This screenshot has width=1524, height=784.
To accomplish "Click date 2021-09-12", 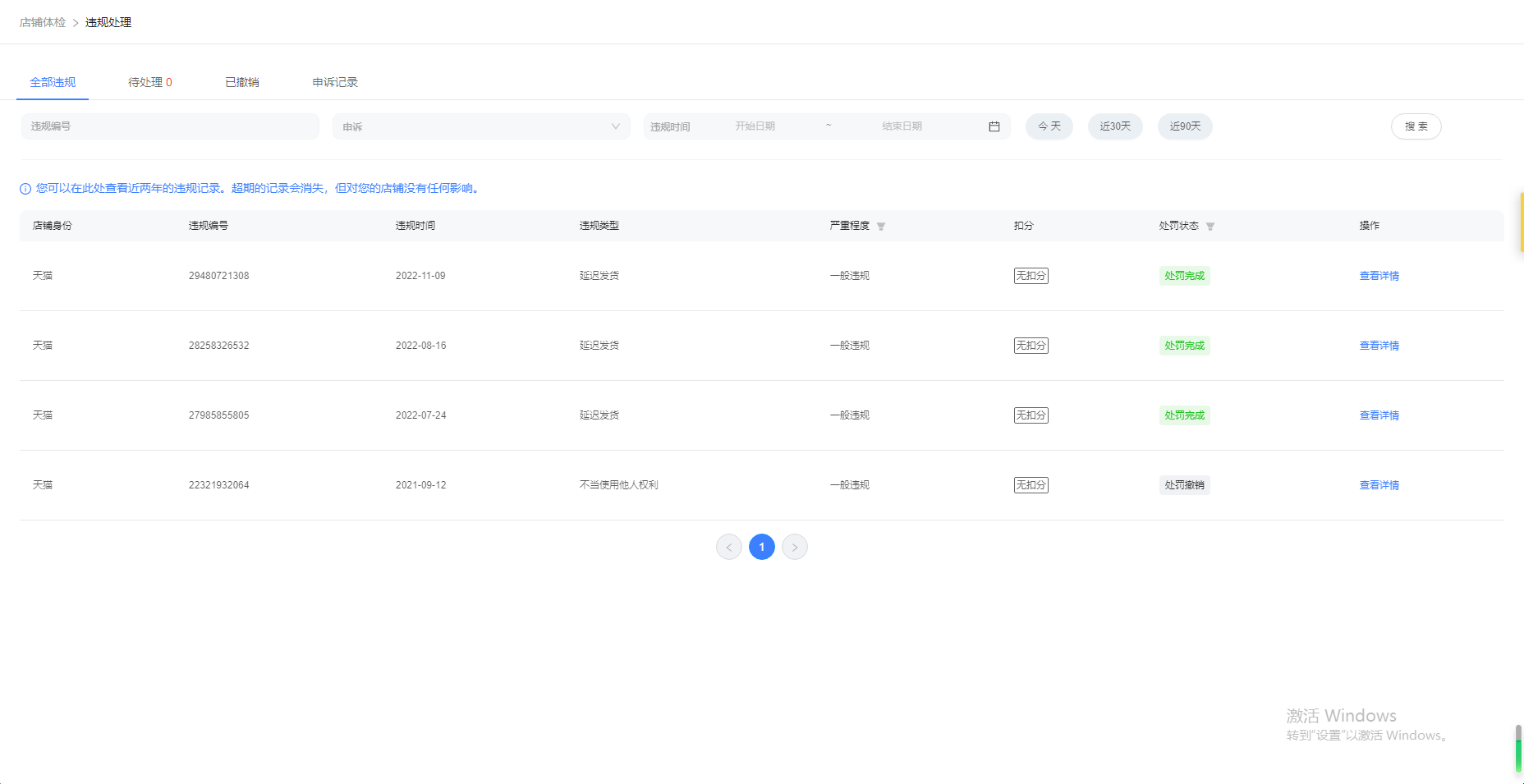I will point(420,485).
